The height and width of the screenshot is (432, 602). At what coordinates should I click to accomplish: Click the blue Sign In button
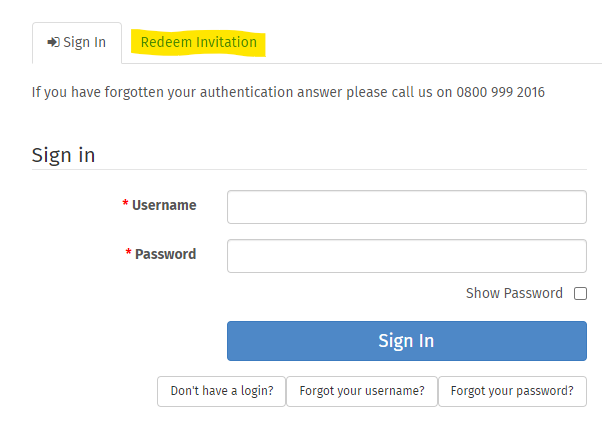(x=407, y=341)
